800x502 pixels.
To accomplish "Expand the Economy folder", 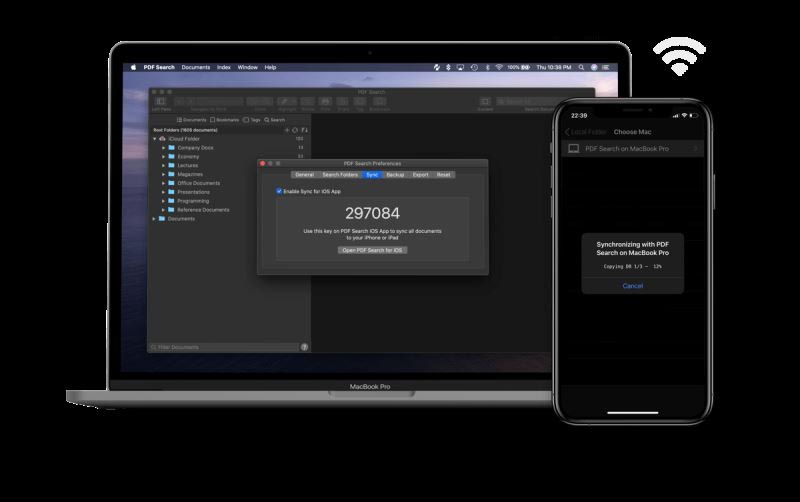I will tap(163, 157).
